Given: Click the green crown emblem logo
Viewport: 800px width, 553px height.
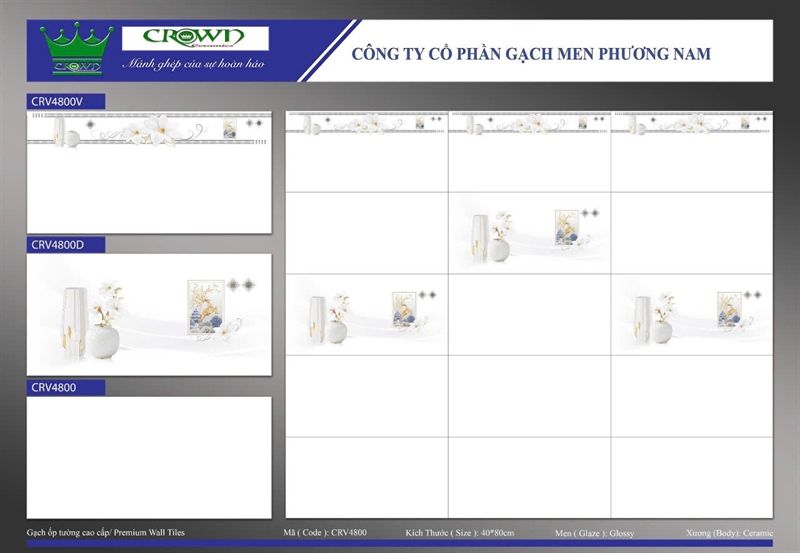Looking at the screenshot, I should point(77,49).
